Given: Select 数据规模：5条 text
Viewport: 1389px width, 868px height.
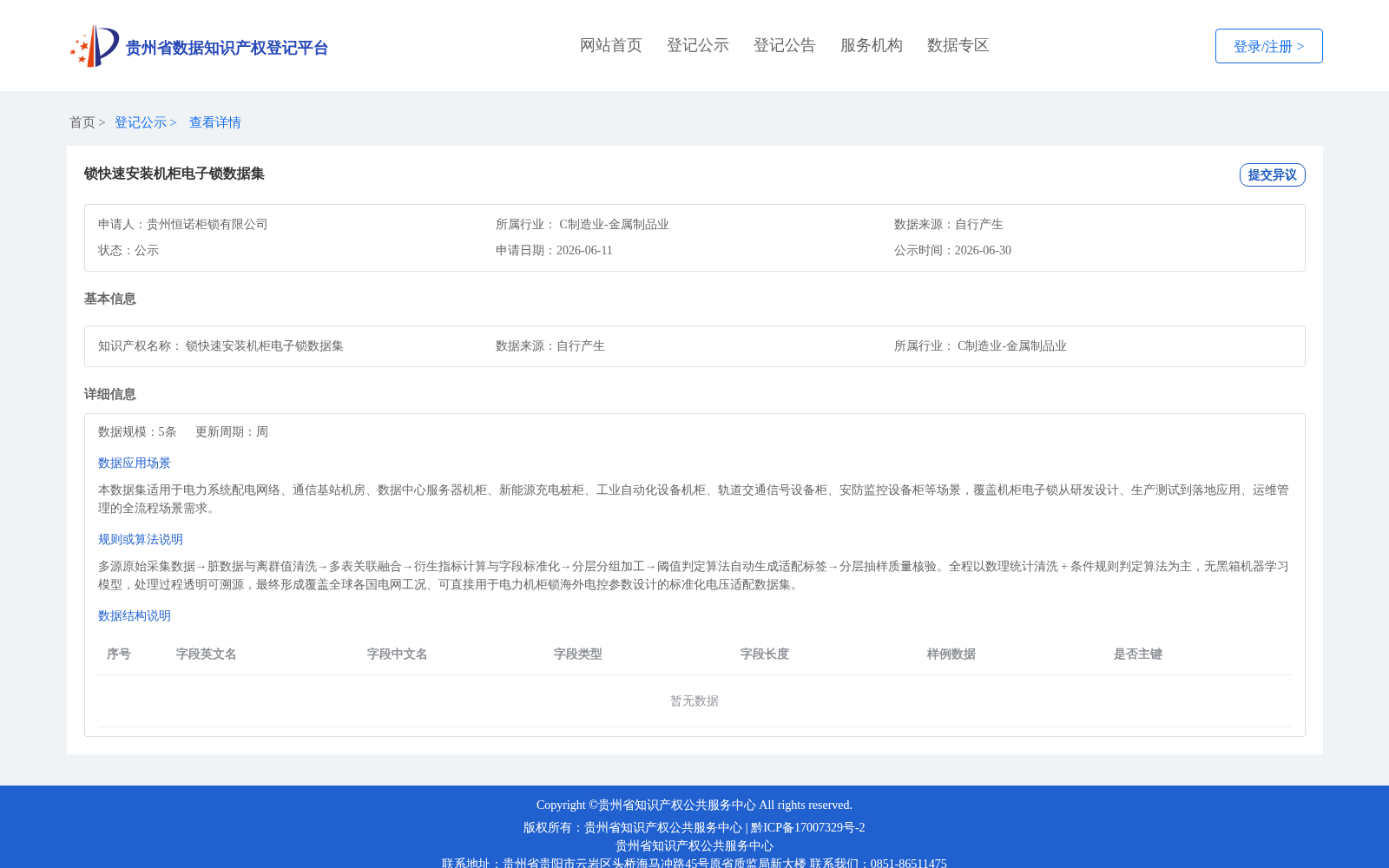Looking at the screenshot, I should point(137,431).
